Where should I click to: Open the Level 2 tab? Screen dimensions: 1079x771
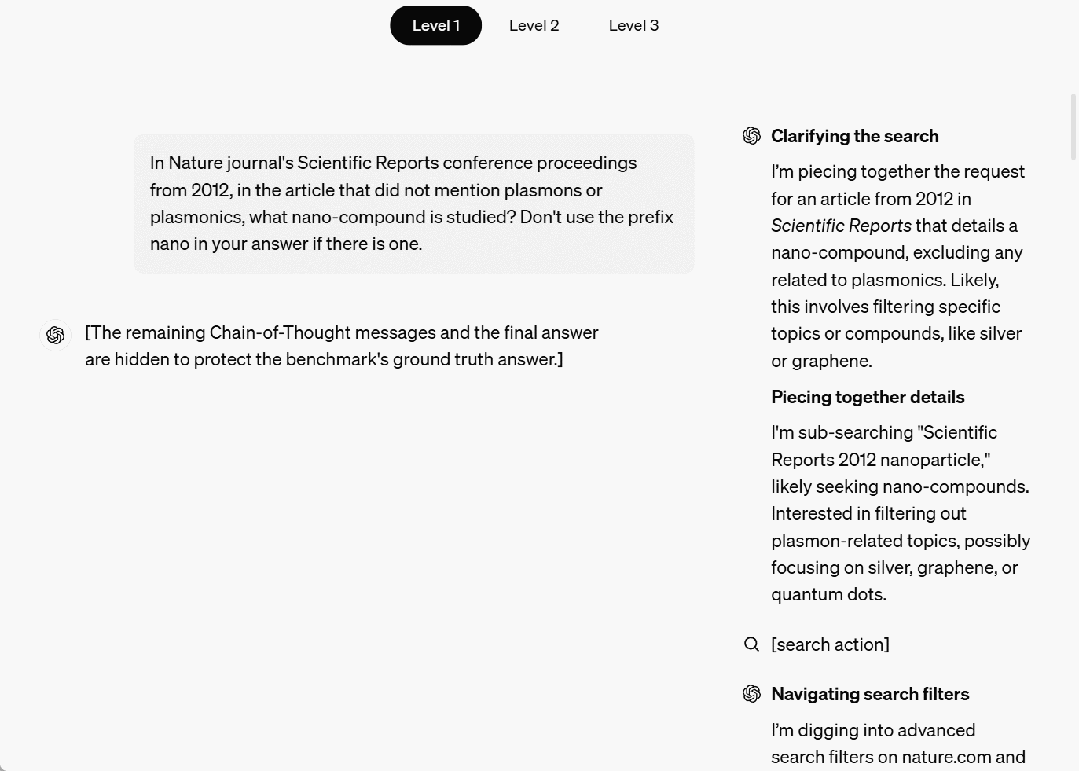click(x=534, y=26)
